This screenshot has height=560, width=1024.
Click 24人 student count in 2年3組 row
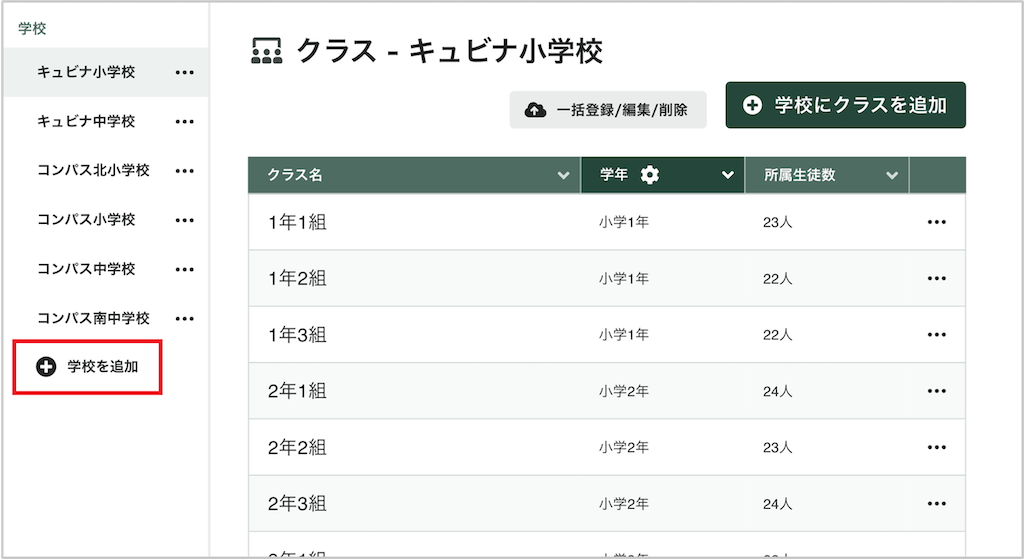[777, 504]
